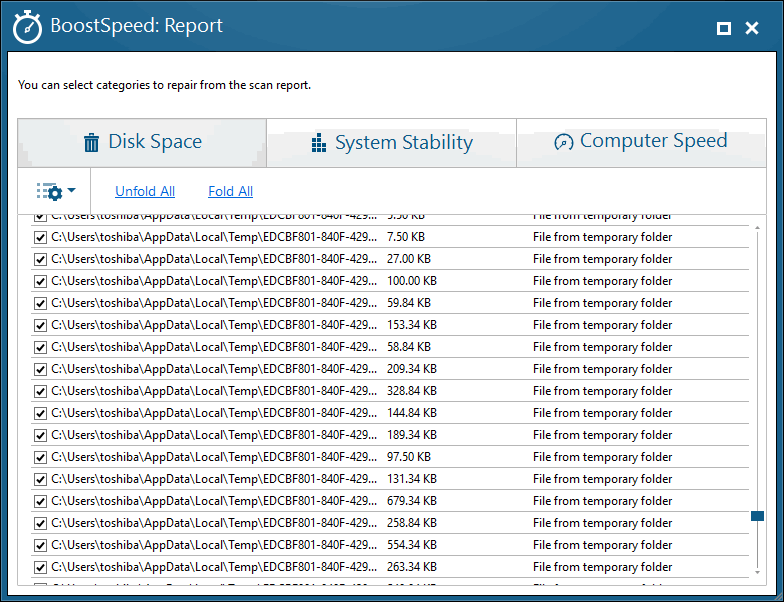Expand the settings dropdown arrow beside gear
The height and width of the screenshot is (602, 784).
[x=72, y=190]
